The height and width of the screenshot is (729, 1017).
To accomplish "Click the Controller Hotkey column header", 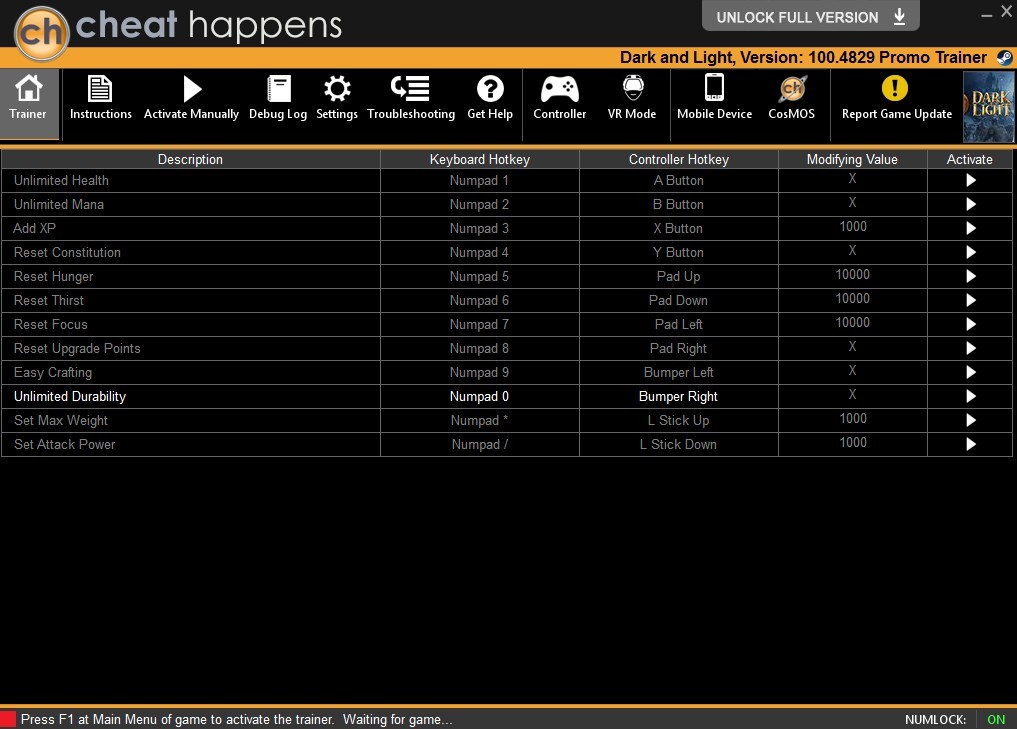I will (678, 159).
